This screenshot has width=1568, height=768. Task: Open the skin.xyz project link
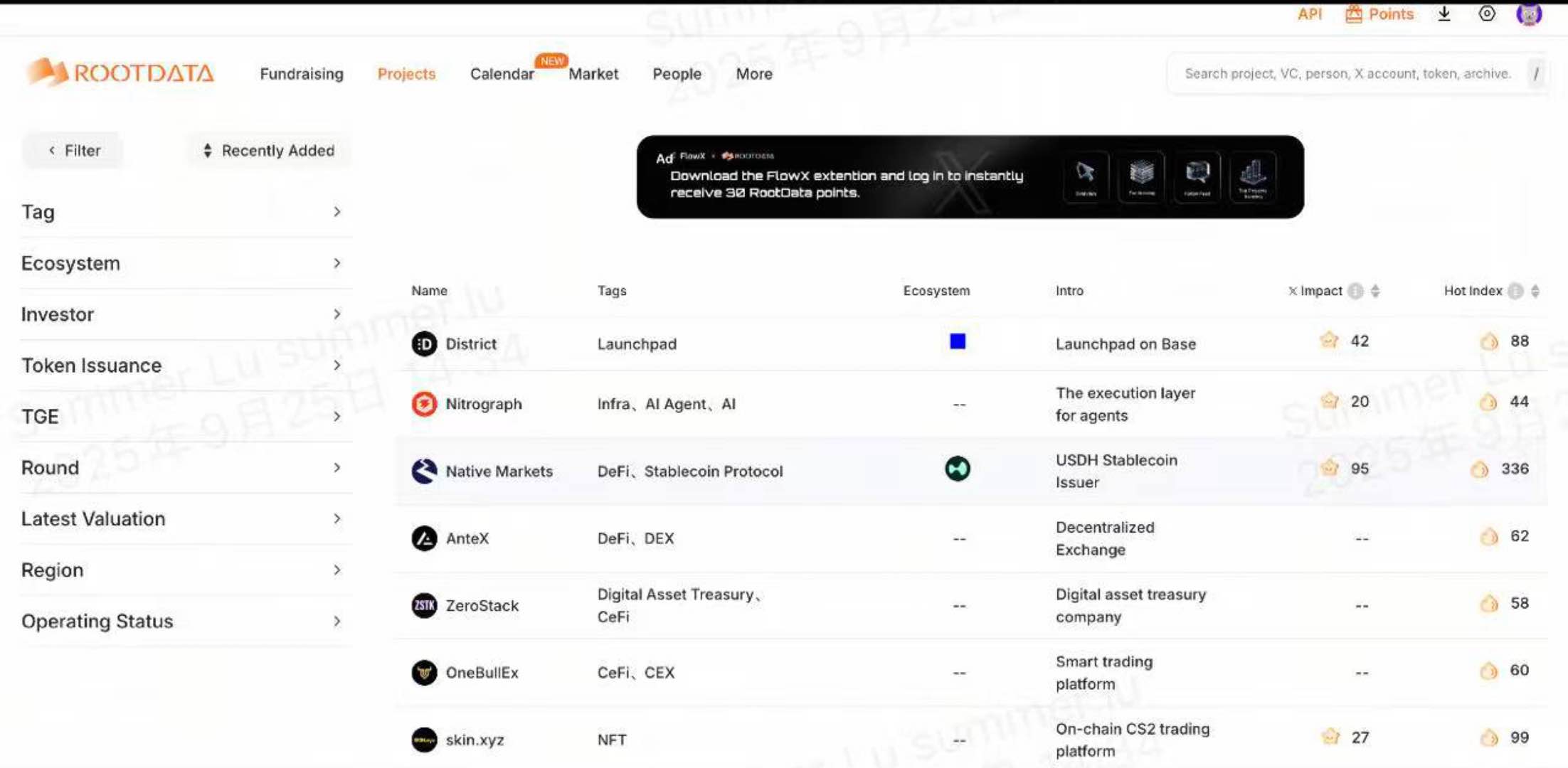(x=475, y=740)
